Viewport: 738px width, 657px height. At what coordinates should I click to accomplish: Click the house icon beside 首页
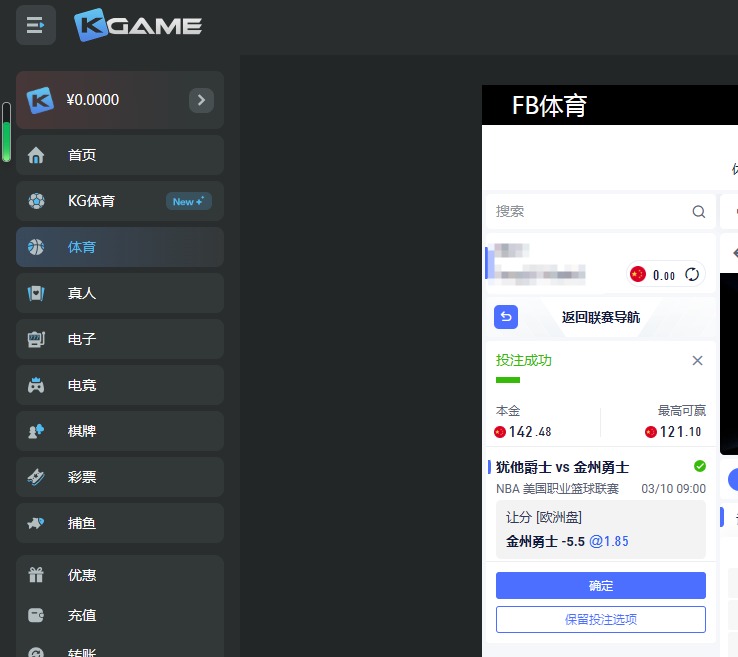pyautogui.click(x=36, y=155)
